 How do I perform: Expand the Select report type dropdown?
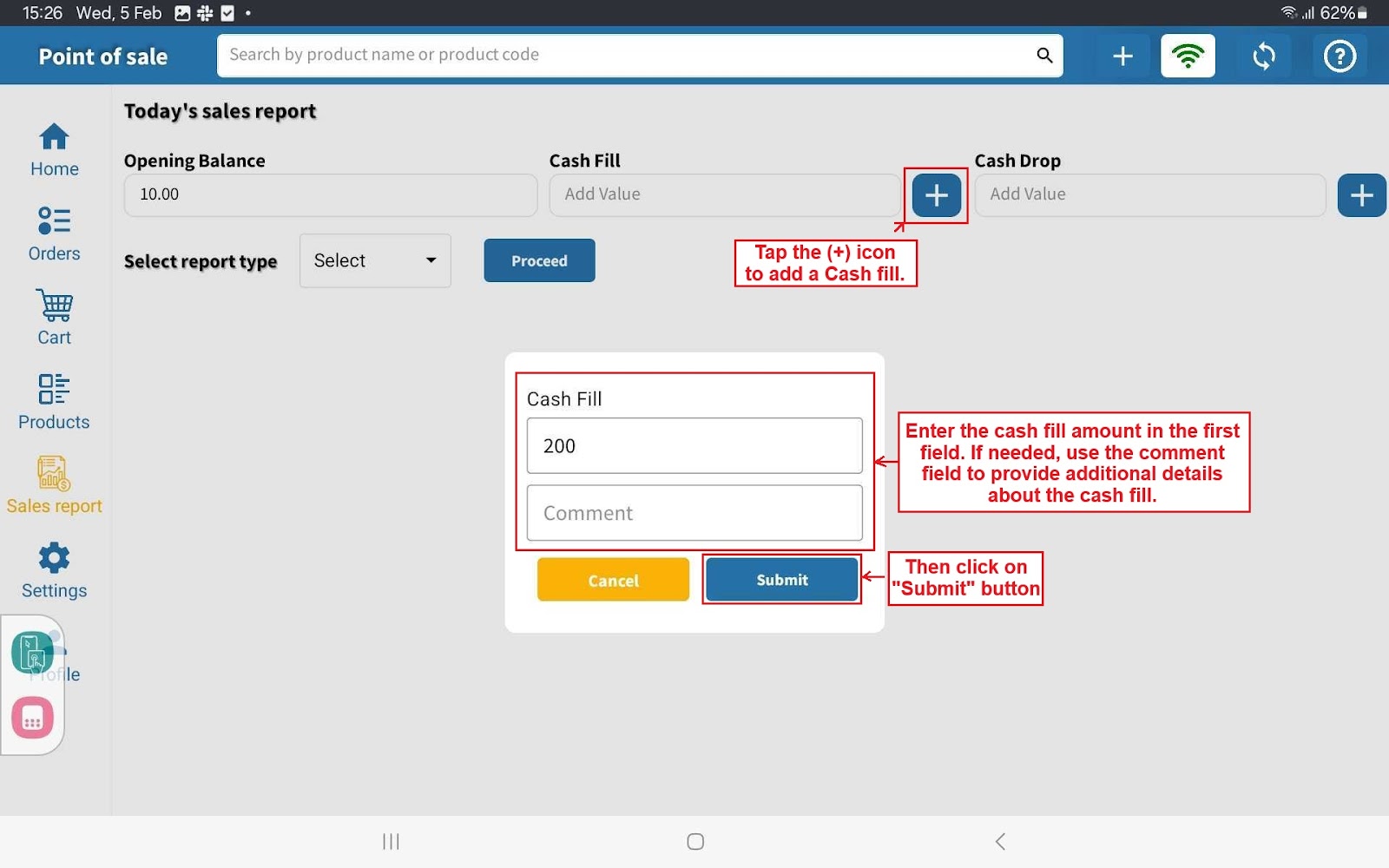pyautogui.click(x=375, y=260)
